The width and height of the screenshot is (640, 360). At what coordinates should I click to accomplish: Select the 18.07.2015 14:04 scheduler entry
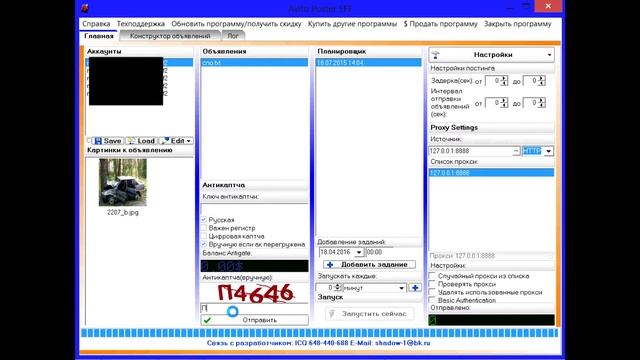click(369, 62)
